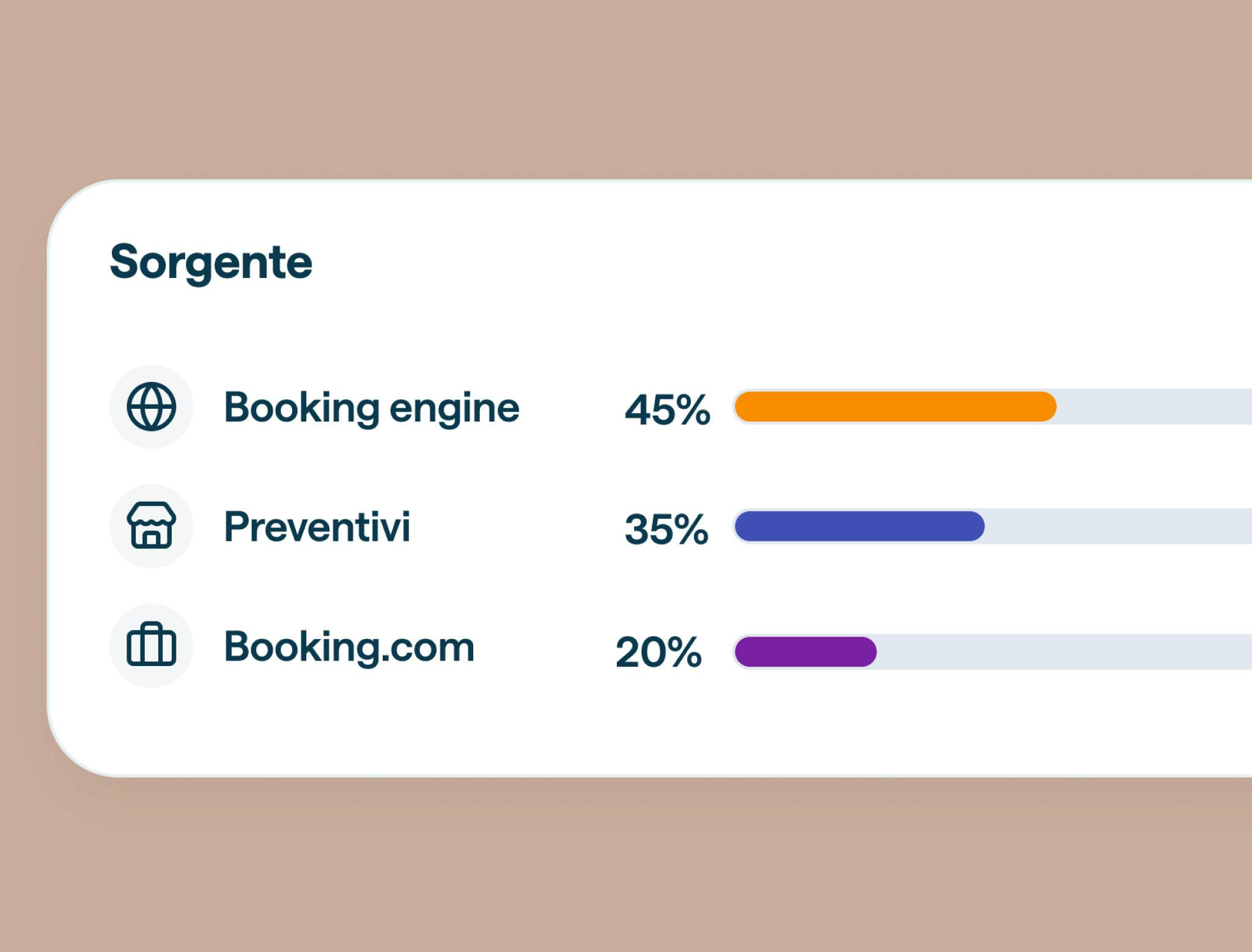The height and width of the screenshot is (952, 1252).
Task: Click the orange Booking engine progress fill
Action: point(895,407)
